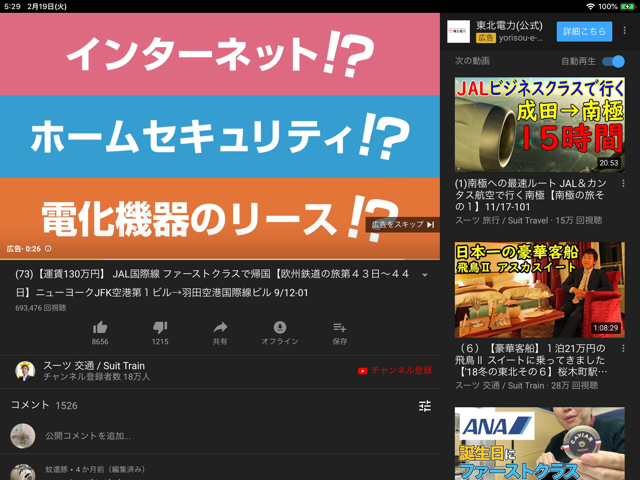
Task: Open the ANA ファーストクラス video thumbnail
Action: pos(540,443)
